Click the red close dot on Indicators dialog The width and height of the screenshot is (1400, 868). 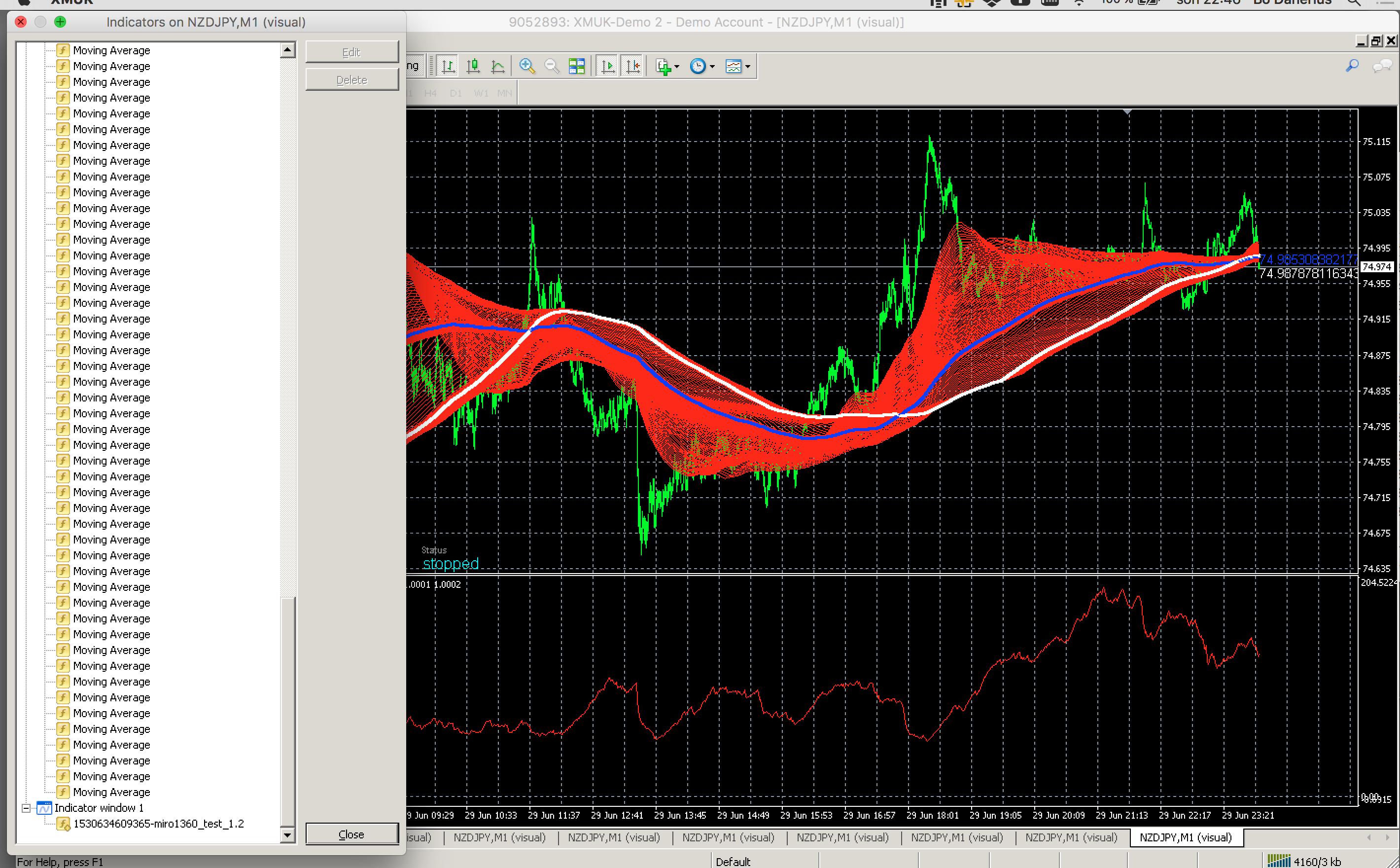21,22
